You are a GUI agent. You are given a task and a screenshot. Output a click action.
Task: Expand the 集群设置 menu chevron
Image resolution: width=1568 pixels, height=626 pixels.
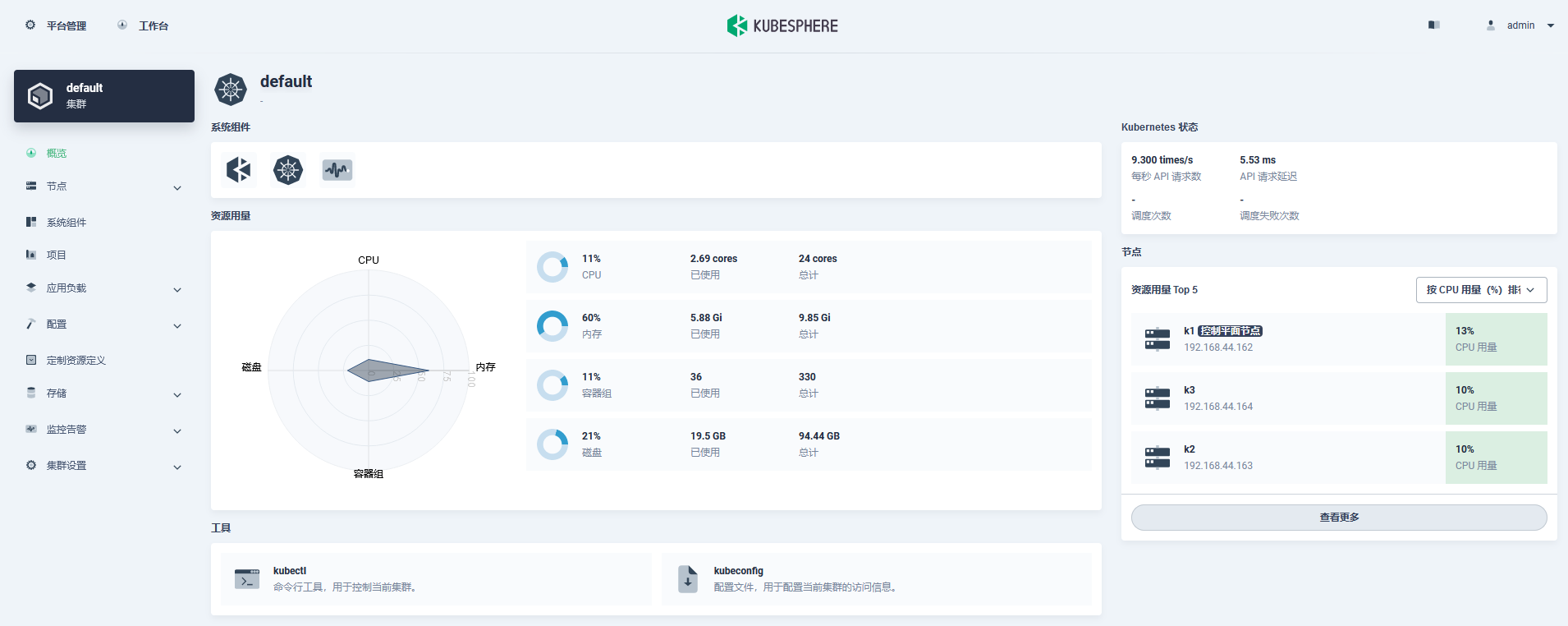(x=177, y=467)
